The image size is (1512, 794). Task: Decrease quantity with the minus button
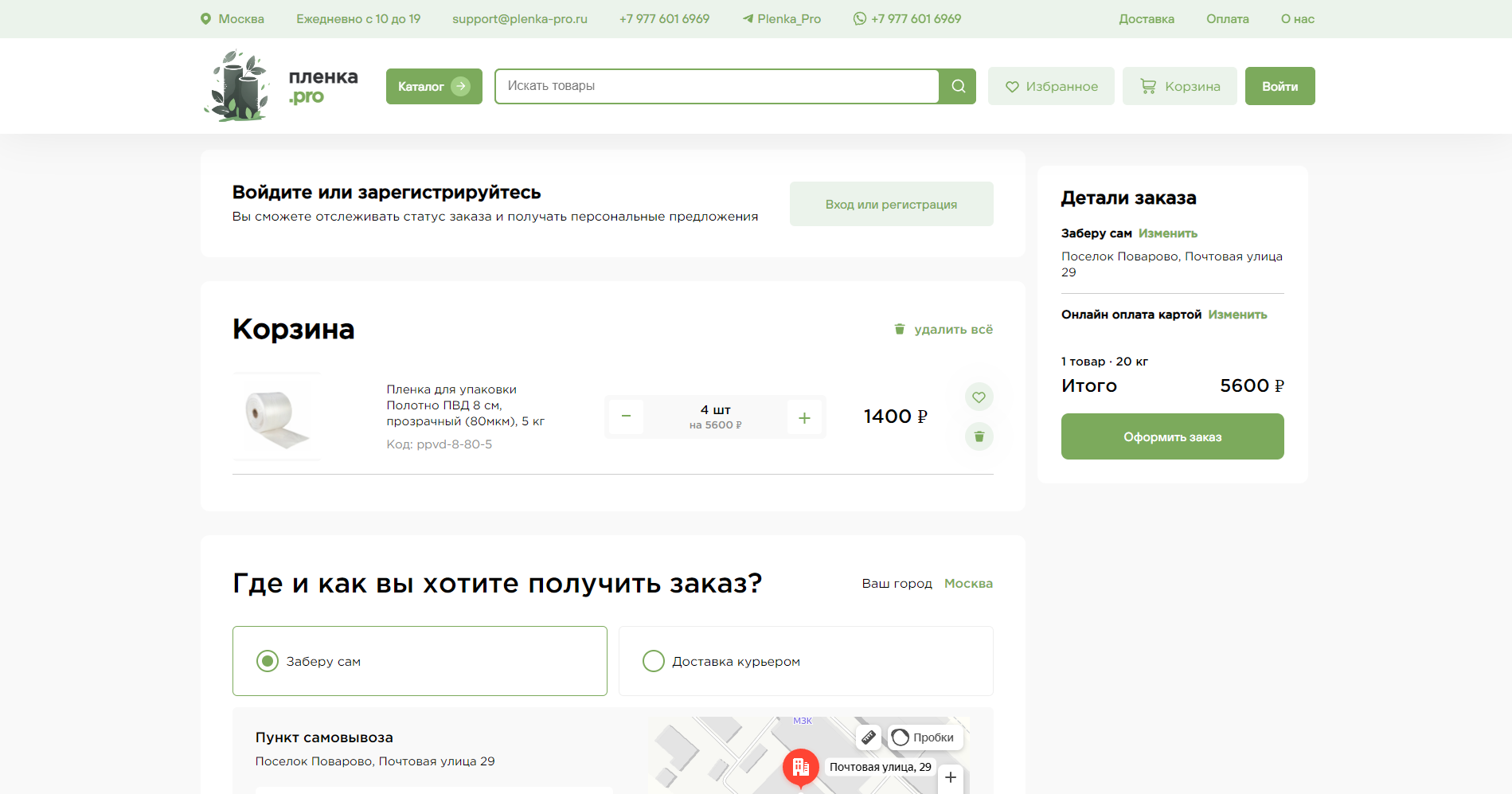click(627, 417)
